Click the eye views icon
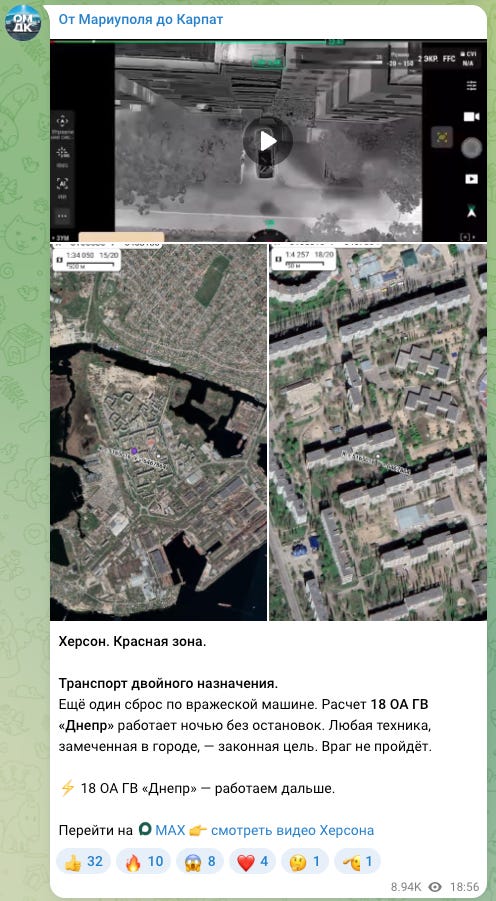496x901 pixels. pos(435,887)
